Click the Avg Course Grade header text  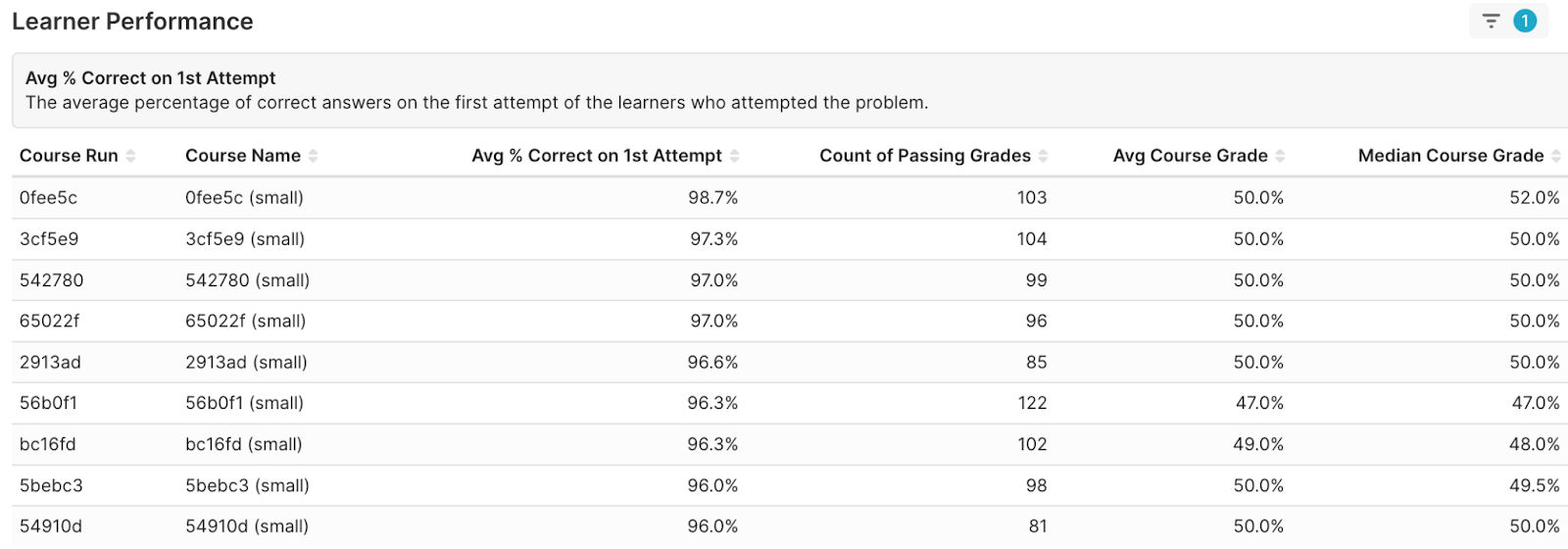coord(1190,156)
